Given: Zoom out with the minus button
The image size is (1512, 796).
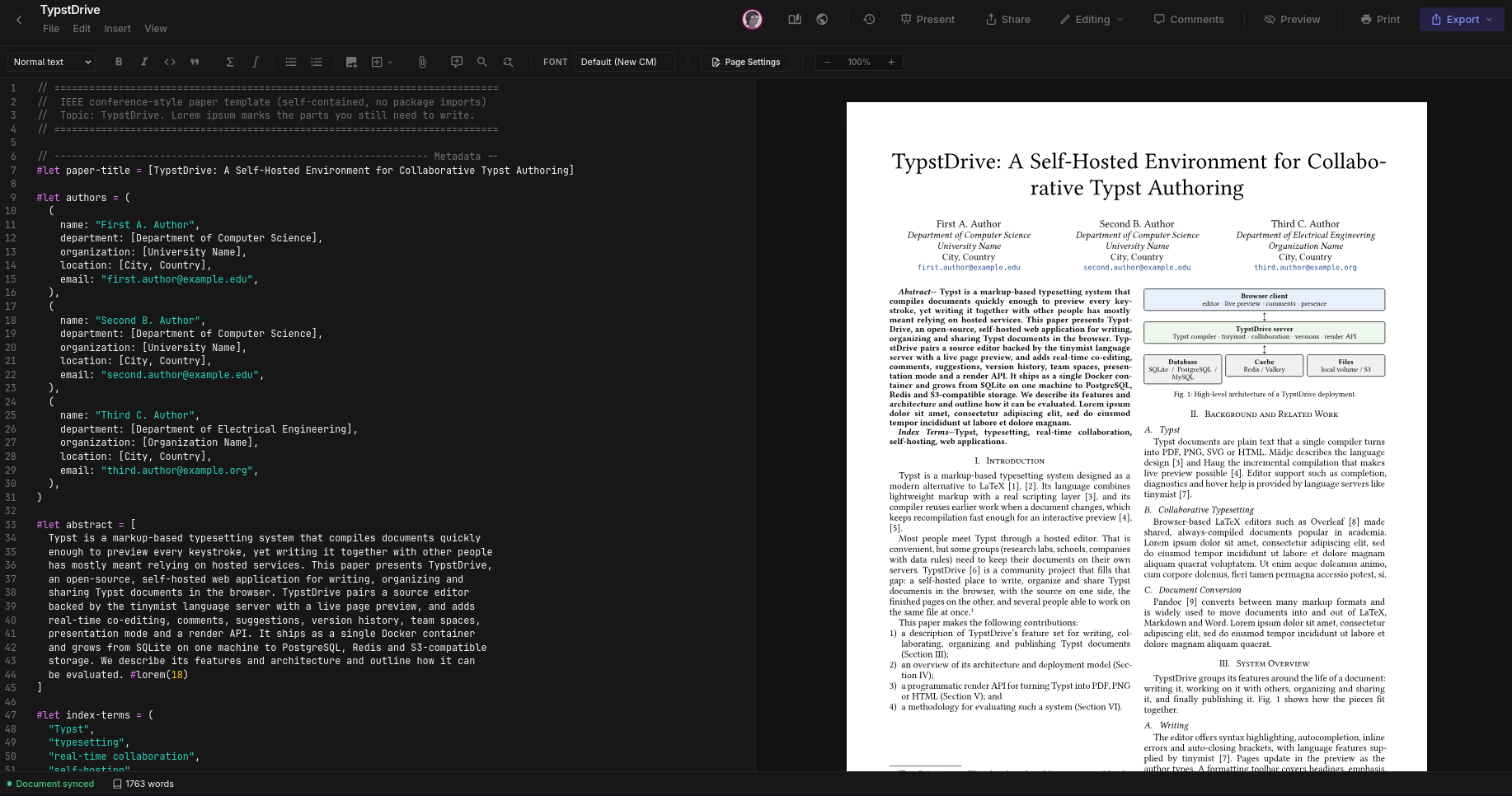Looking at the screenshot, I should pos(827,62).
